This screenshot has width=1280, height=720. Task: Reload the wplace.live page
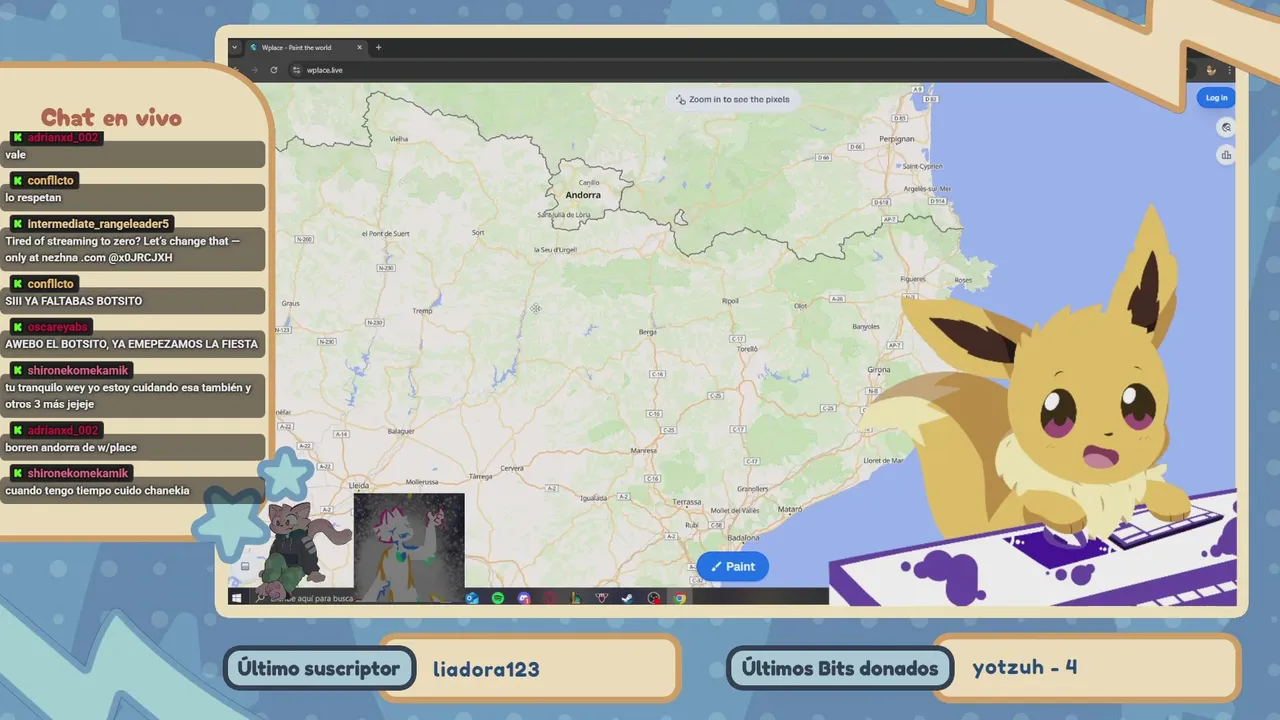coord(274,70)
